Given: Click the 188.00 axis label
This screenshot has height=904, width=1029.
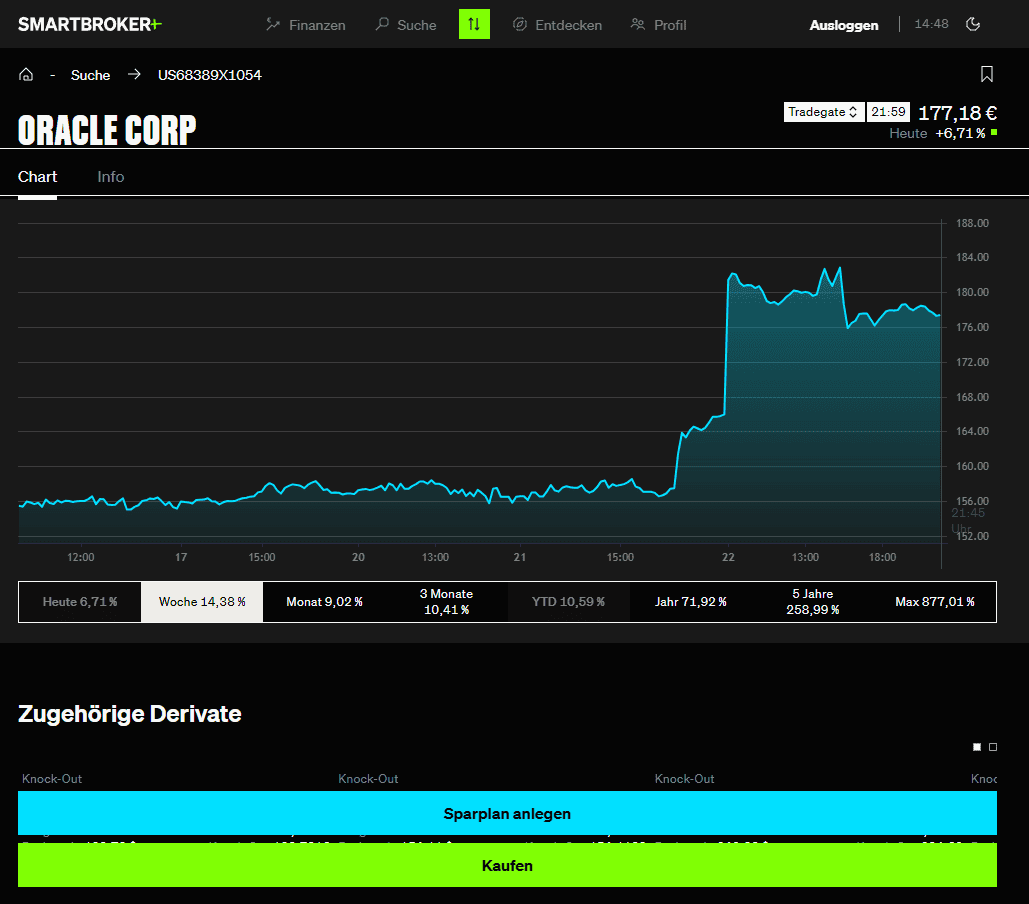Looking at the screenshot, I should coord(972,223).
